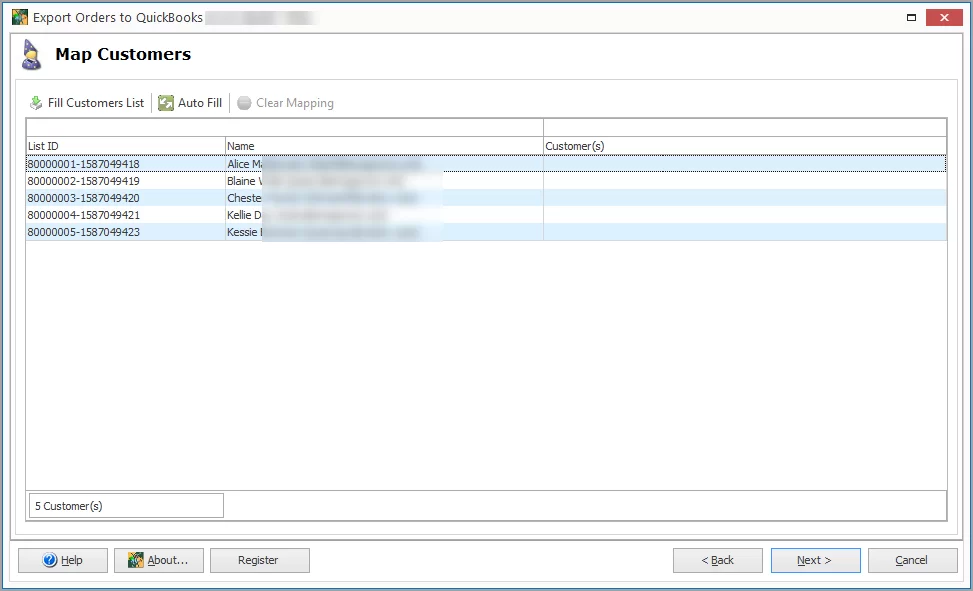Go Back to the previous step
The image size is (973, 591).
pos(717,561)
